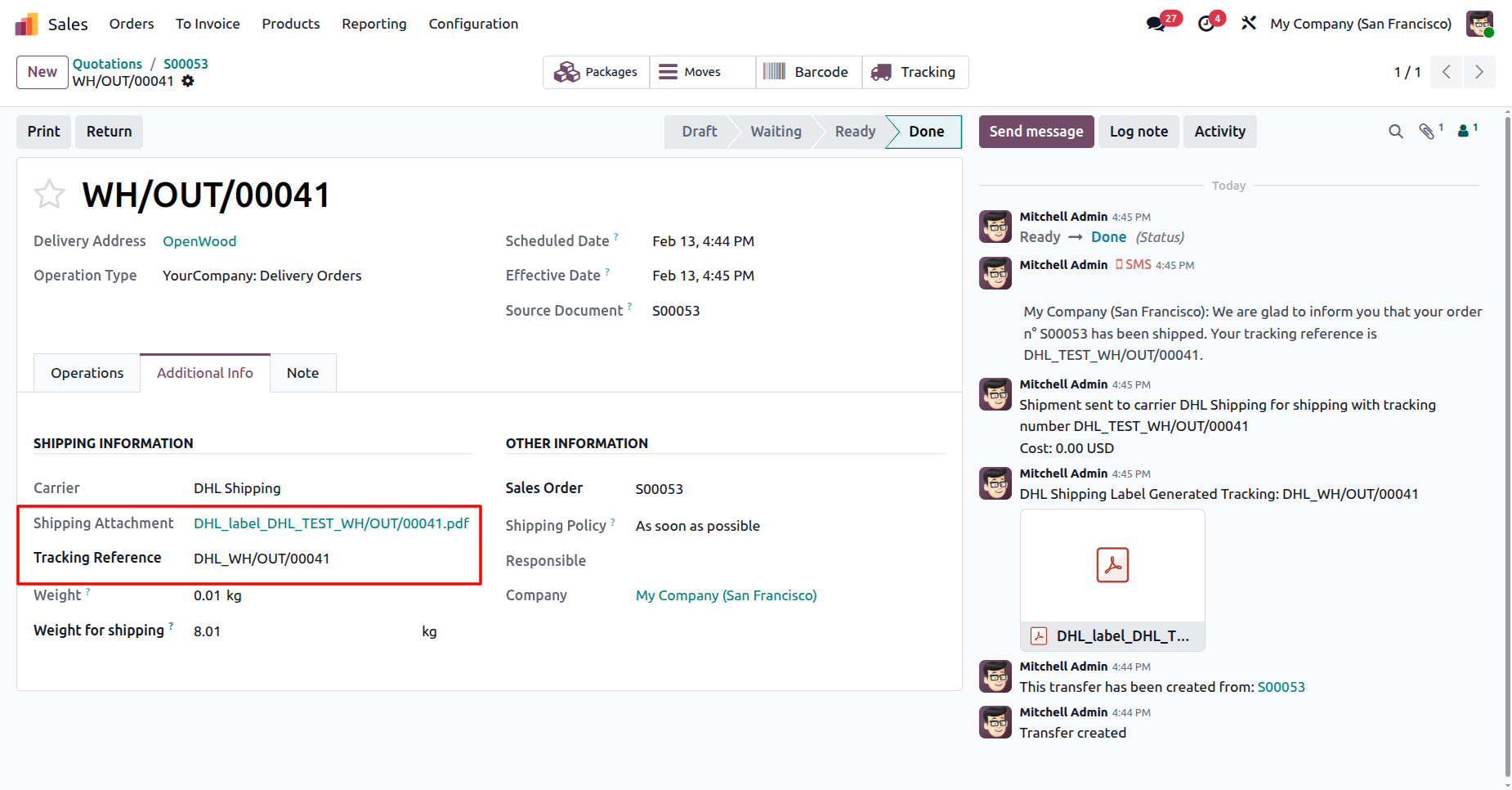Open the user avatar menu
The image size is (1512, 790).
[1479, 24]
